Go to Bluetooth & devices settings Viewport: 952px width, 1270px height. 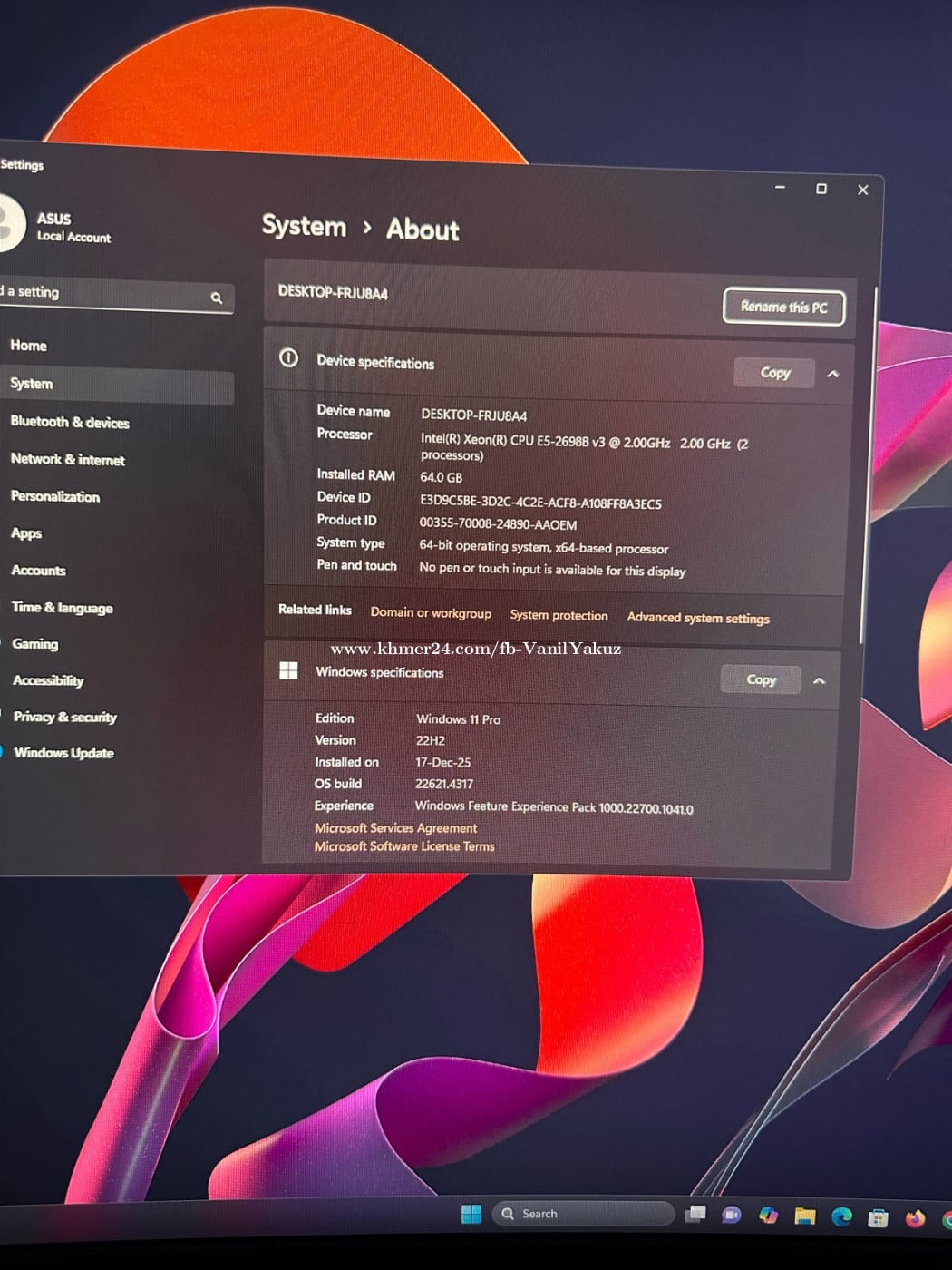(70, 423)
